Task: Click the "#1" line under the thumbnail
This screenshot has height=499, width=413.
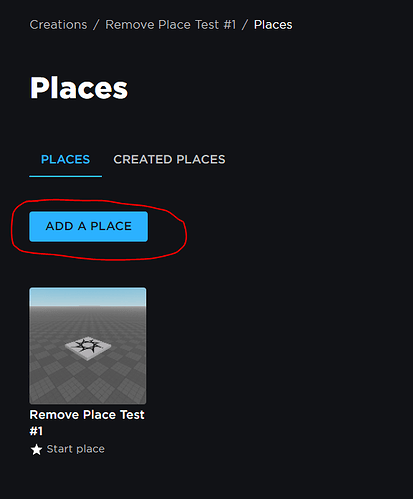Action: 36,431
